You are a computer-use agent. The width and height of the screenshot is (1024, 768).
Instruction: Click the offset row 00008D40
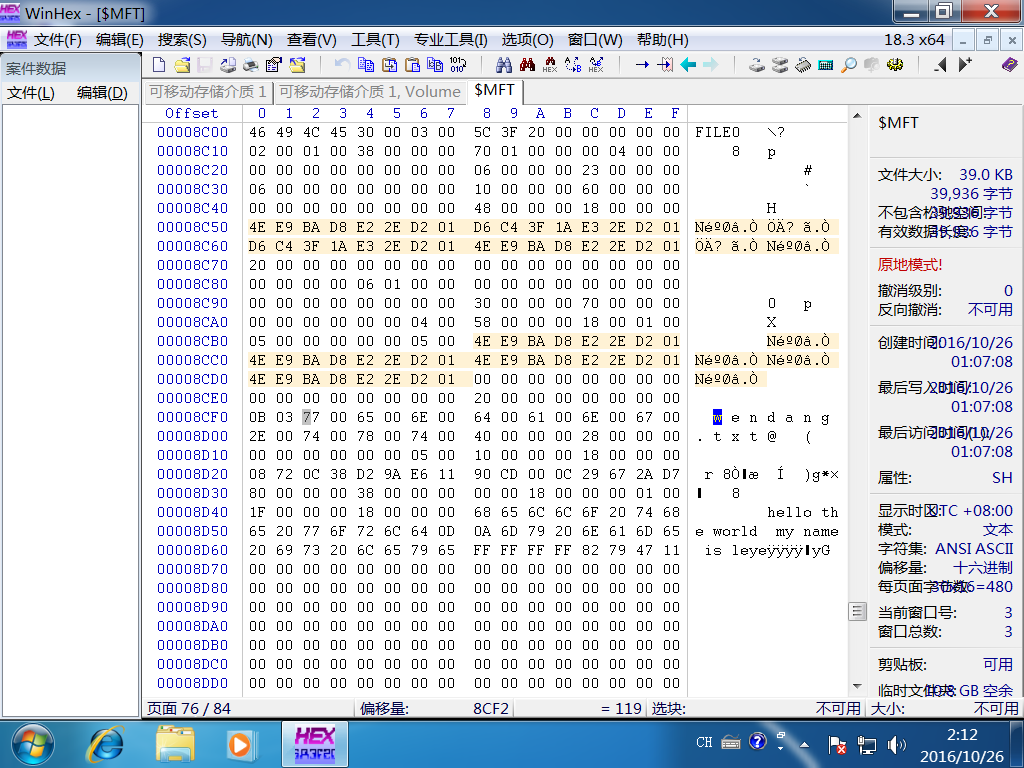point(192,512)
